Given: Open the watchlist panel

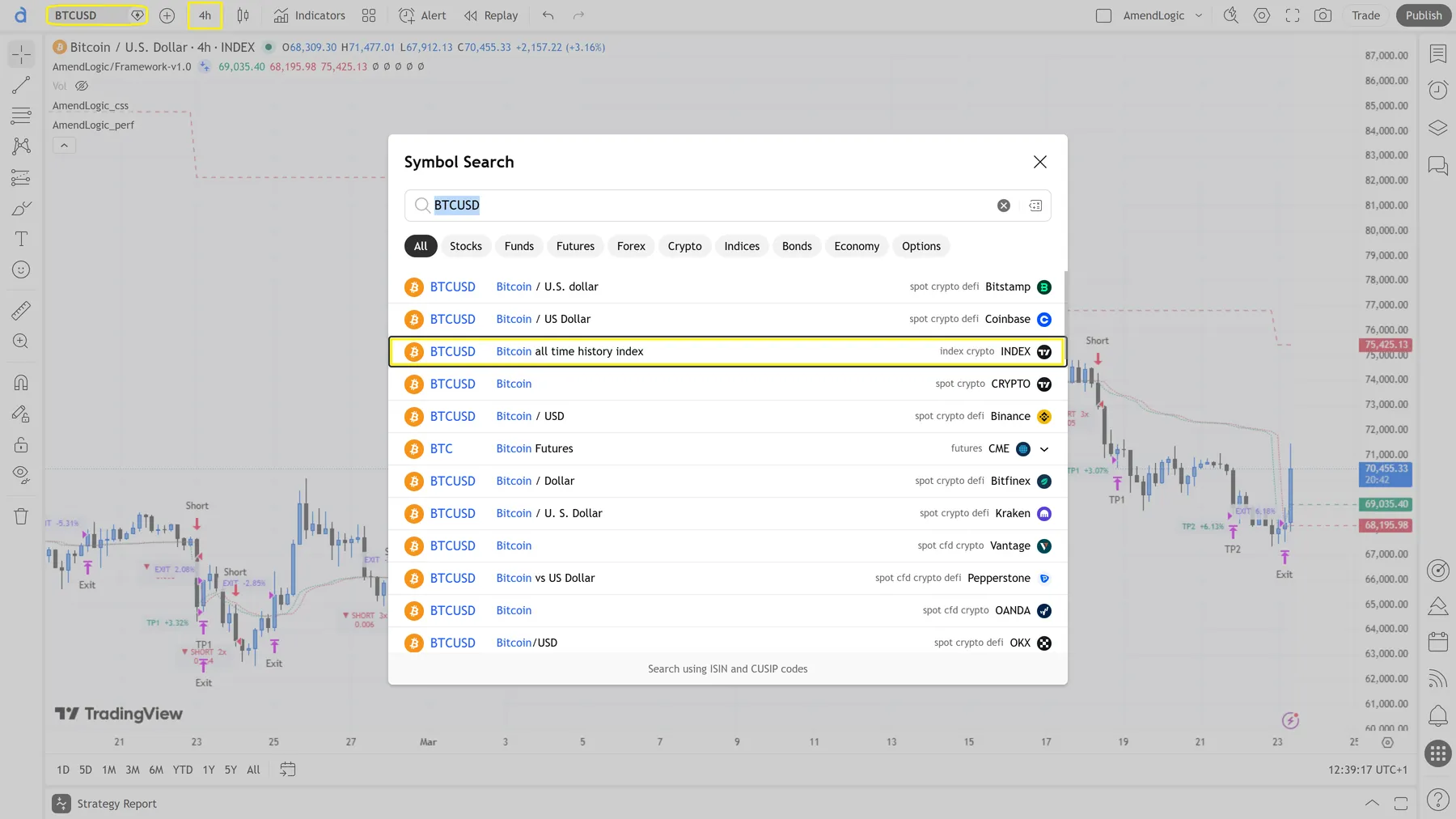Looking at the screenshot, I should [1437, 54].
